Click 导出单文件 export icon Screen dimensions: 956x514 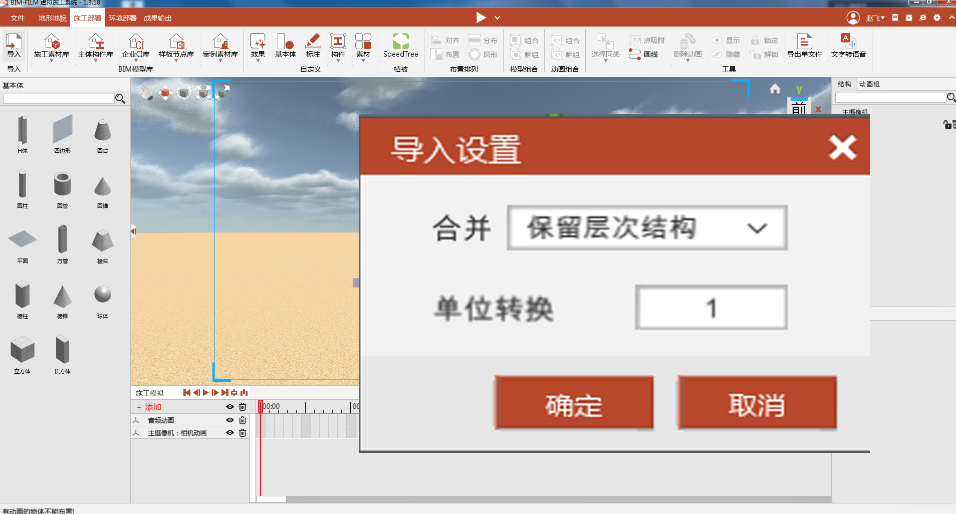tap(804, 46)
